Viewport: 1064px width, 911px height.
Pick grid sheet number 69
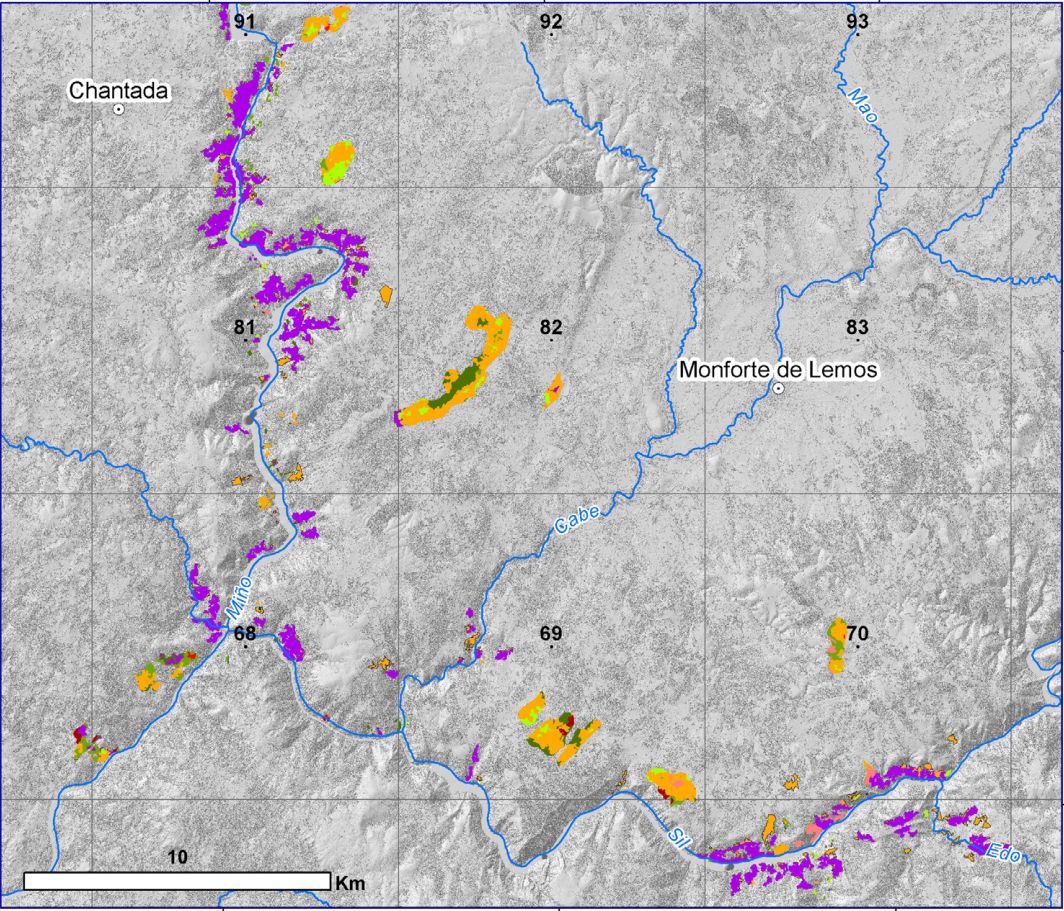tap(551, 633)
